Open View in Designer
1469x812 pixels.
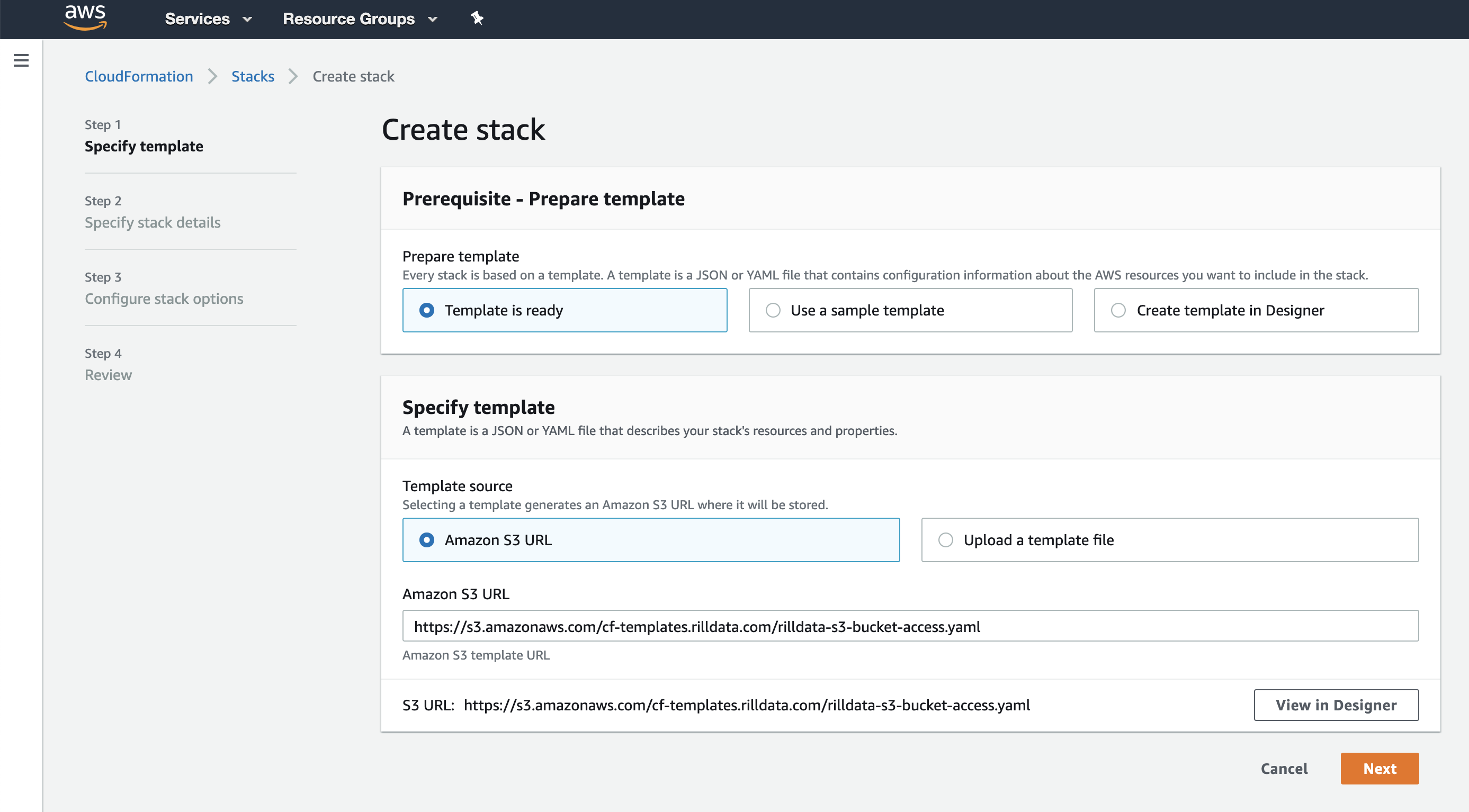pos(1336,705)
